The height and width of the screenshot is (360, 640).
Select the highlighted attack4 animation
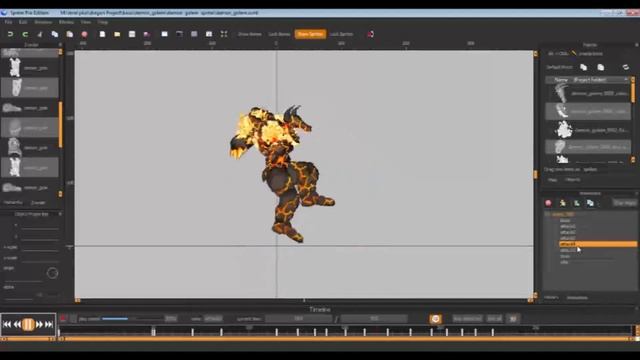click(x=598, y=244)
